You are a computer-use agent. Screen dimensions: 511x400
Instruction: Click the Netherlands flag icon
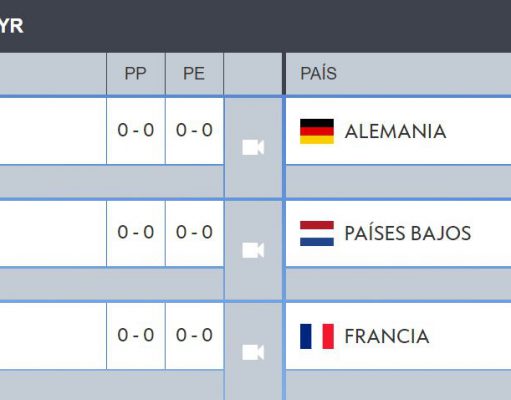coord(317,233)
